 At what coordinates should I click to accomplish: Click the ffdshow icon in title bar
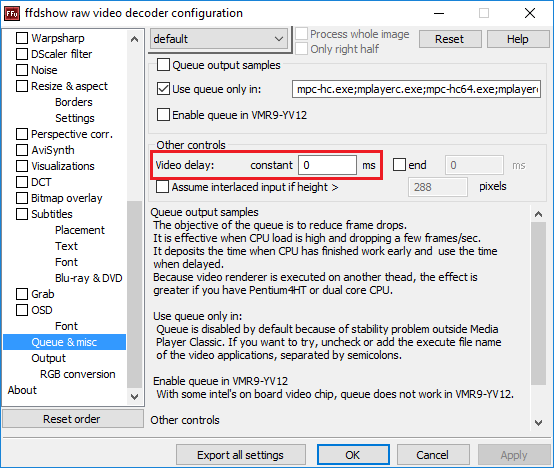12,13
